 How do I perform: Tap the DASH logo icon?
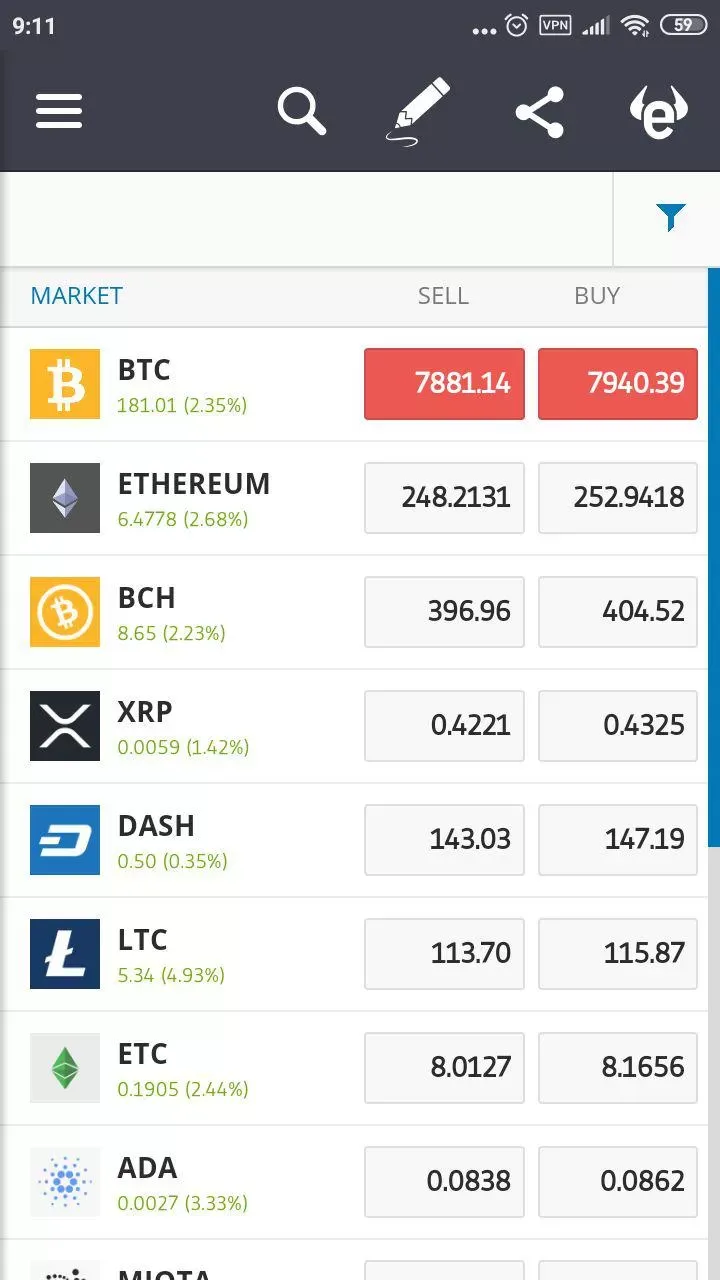click(x=65, y=840)
